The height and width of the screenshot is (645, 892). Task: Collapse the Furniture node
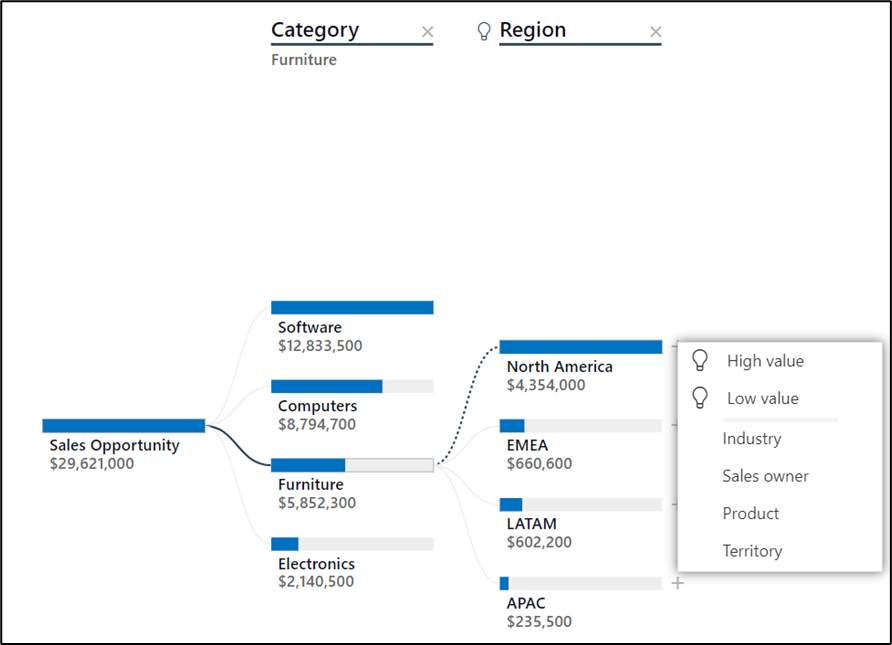351,465
